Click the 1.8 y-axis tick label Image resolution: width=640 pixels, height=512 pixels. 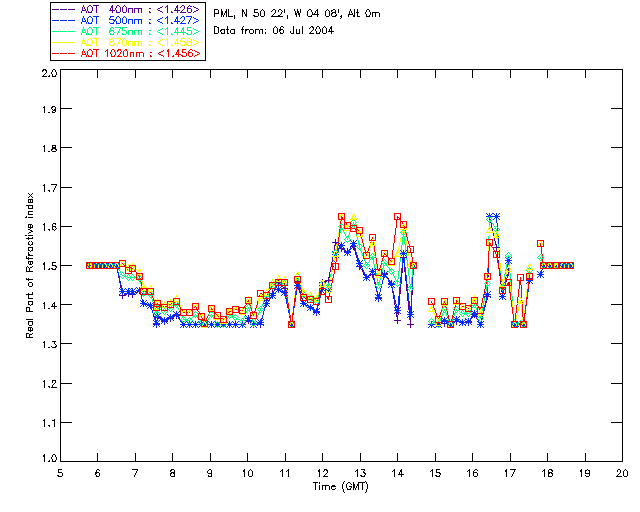click(x=49, y=148)
